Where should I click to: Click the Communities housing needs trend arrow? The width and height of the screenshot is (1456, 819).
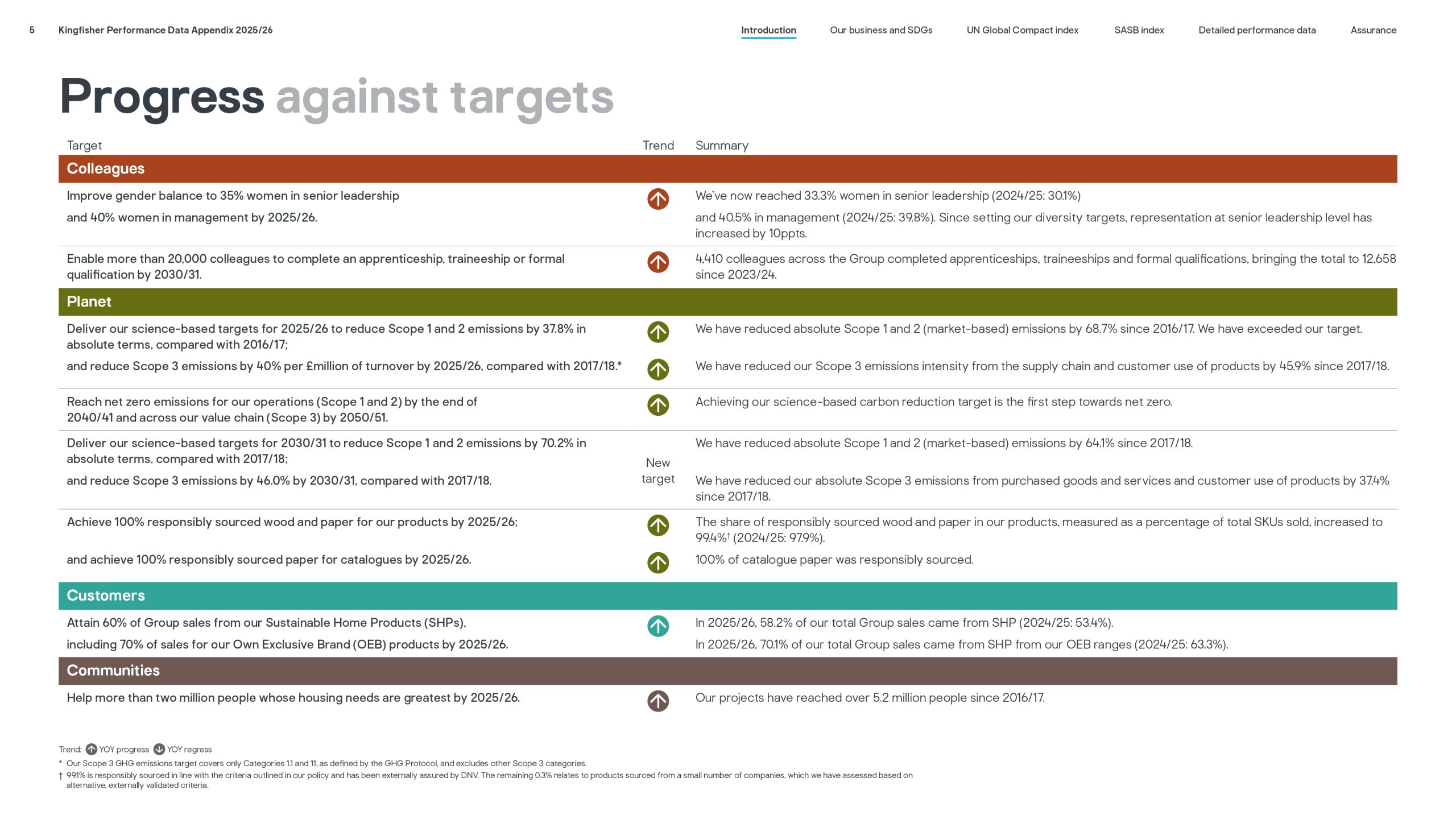coord(658,701)
